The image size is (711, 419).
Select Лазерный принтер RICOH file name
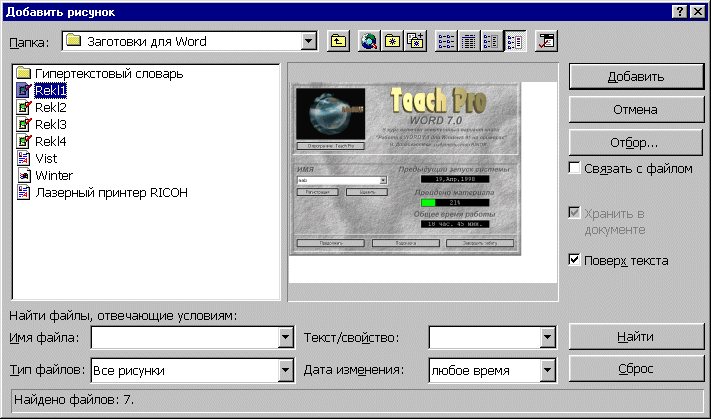pos(112,192)
